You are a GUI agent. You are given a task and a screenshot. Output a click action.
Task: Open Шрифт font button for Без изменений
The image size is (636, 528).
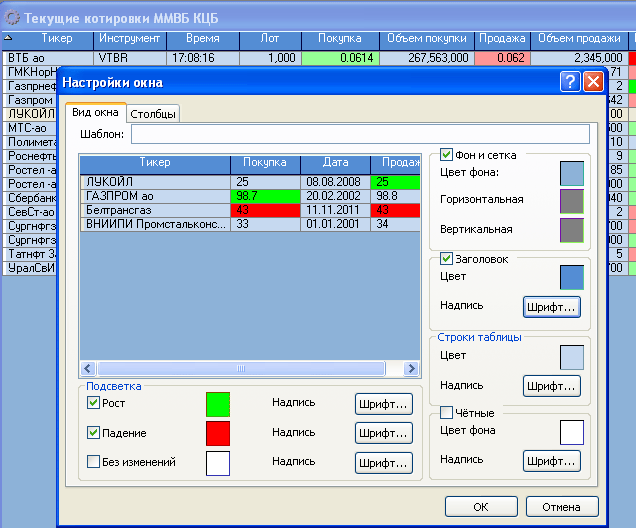pyautogui.click(x=383, y=463)
